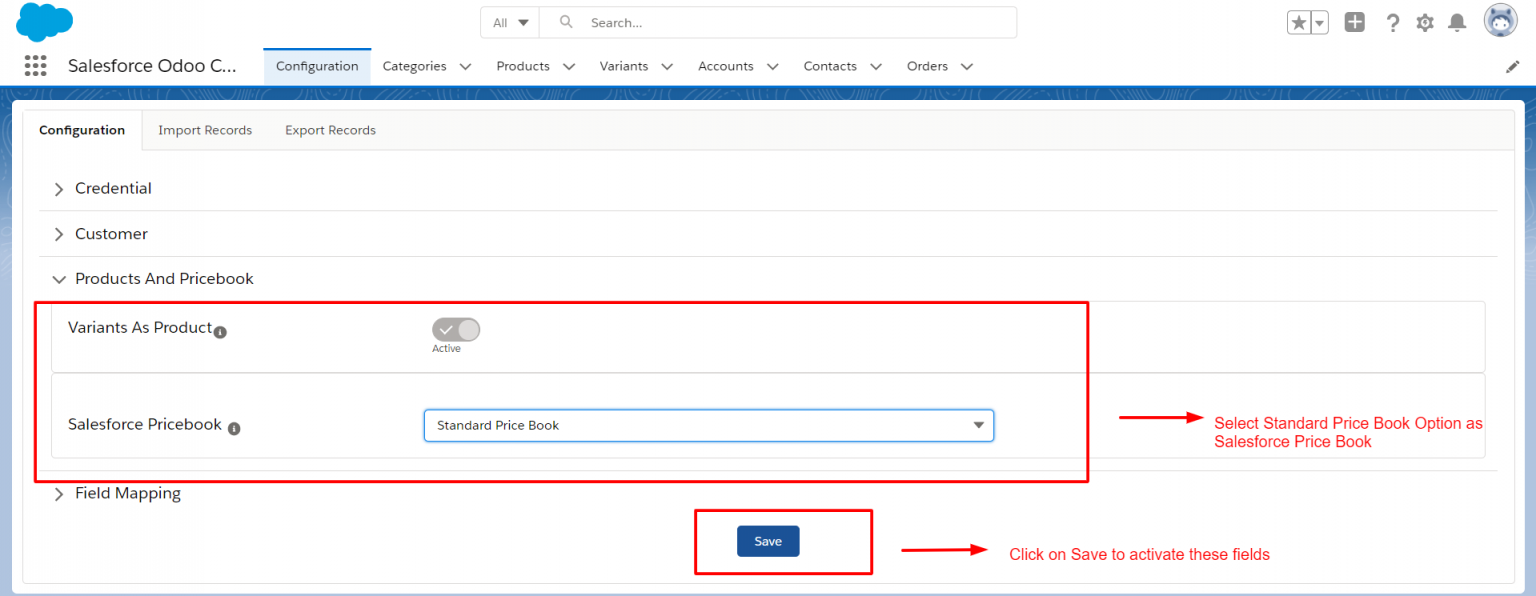Image resolution: width=1536 pixels, height=596 pixels.
Task: Click inside the global Search field
Action: click(x=700, y=21)
